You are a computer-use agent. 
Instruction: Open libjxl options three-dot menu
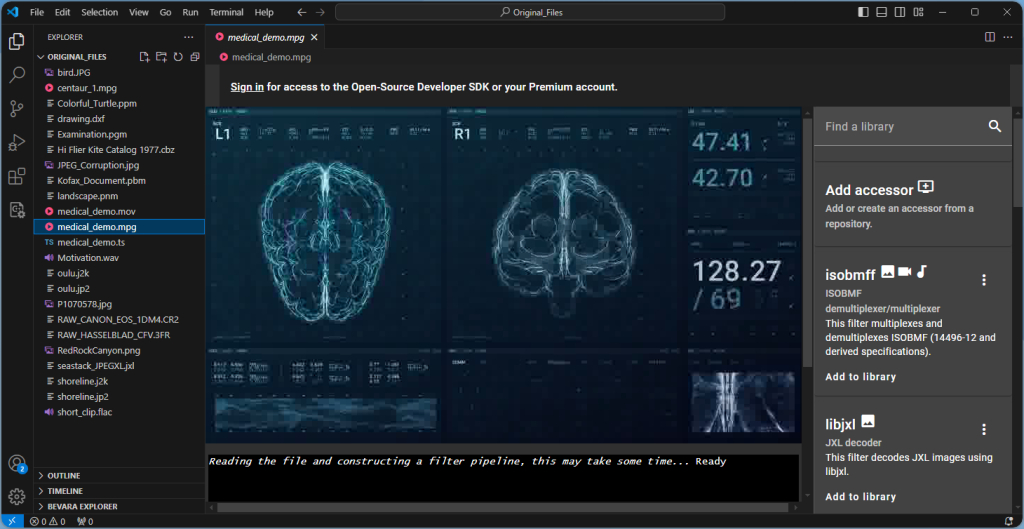[x=984, y=430]
